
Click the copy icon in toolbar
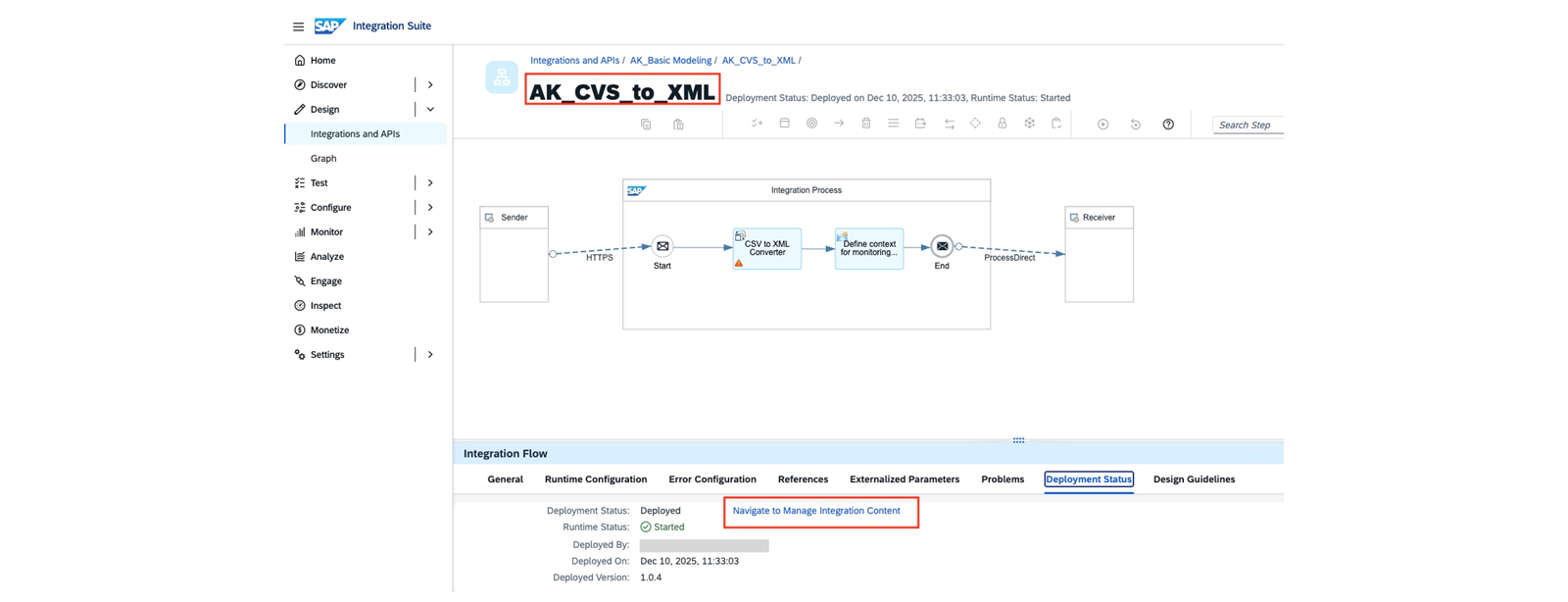click(x=646, y=125)
